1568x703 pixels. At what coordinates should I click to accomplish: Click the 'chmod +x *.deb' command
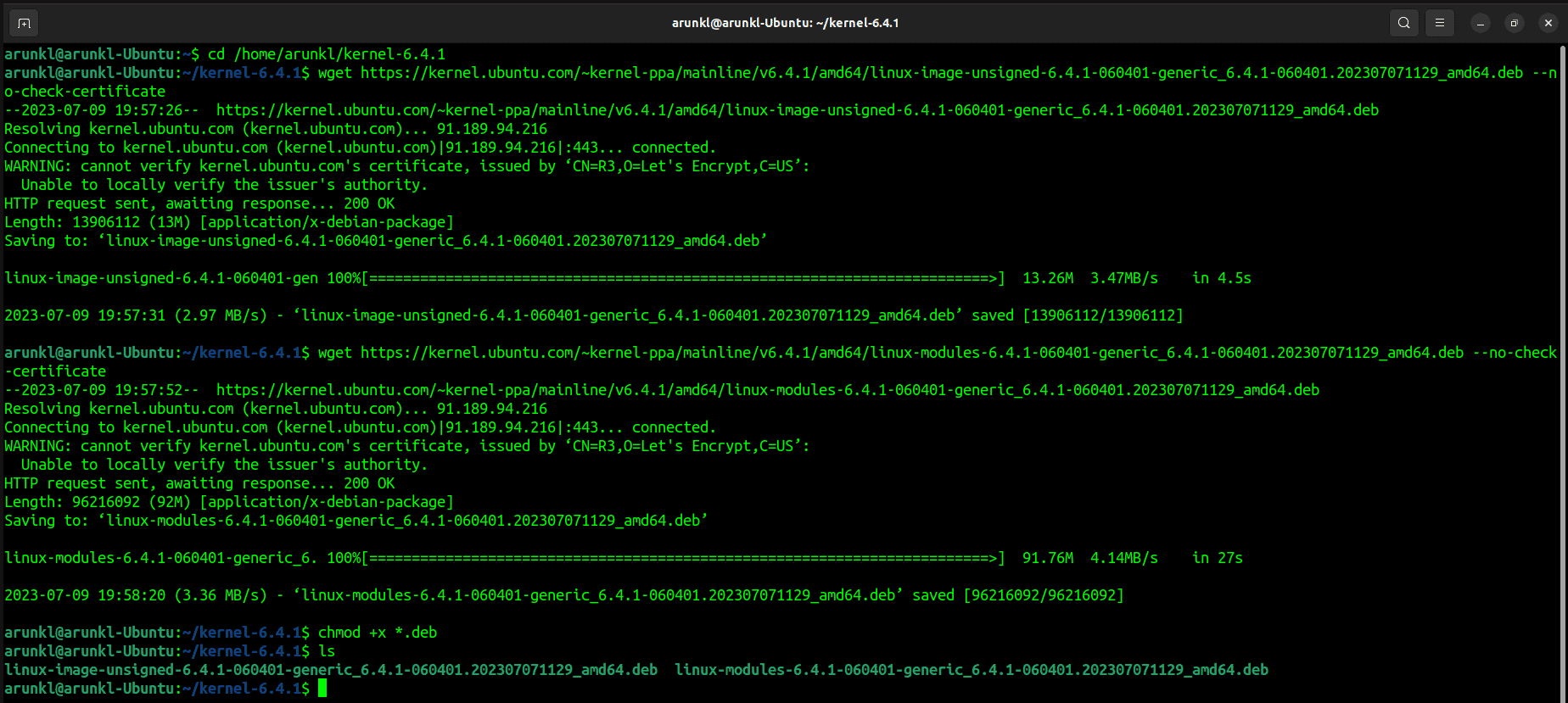378,633
